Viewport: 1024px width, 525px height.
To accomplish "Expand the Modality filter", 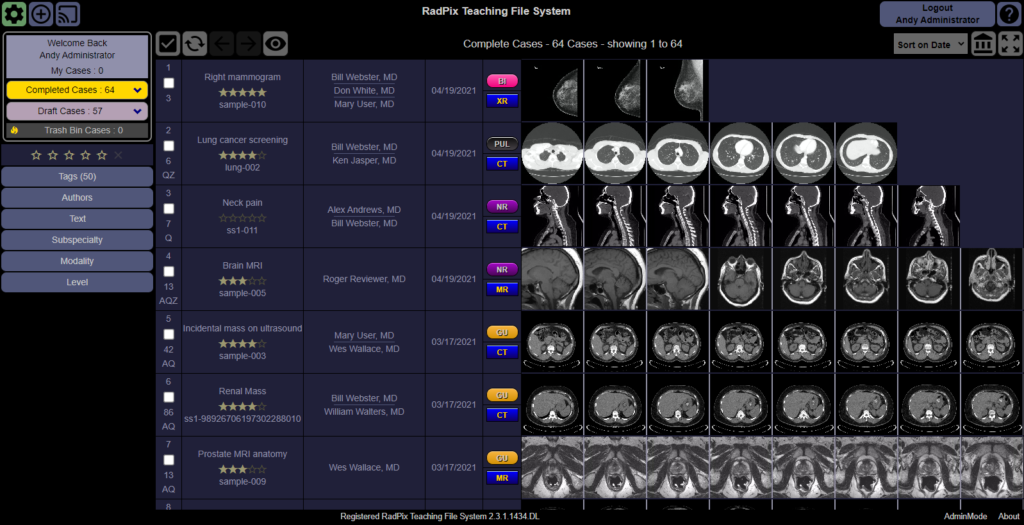I will 77,261.
